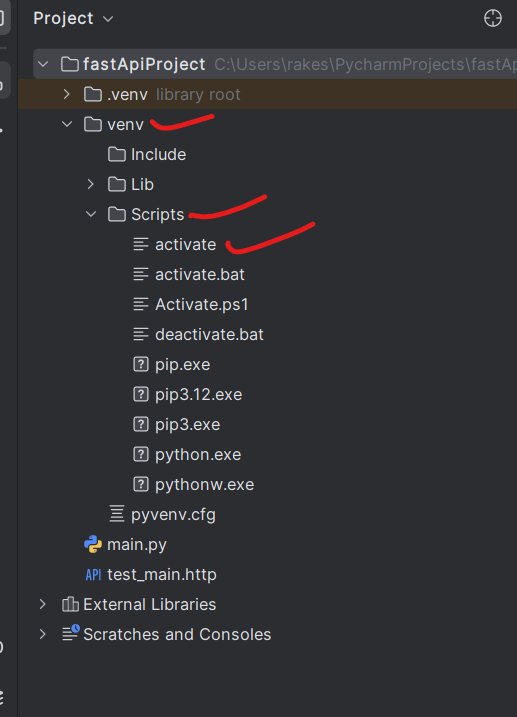Expand Scratches and Consoles node

pyautogui.click(x=43, y=634)
